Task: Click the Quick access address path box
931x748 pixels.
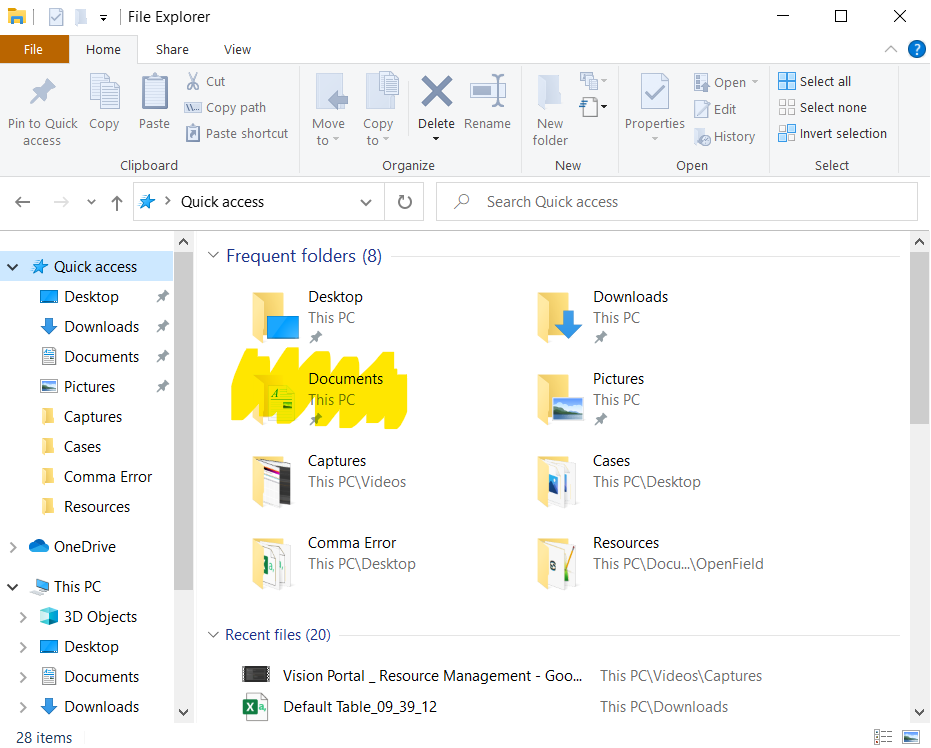Action: point(259,202)
